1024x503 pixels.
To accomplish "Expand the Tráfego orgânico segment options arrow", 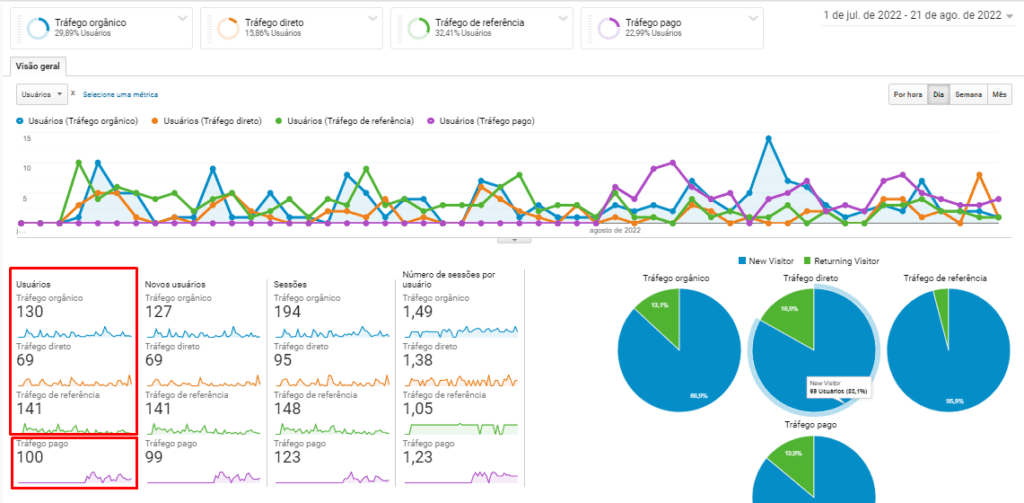I will tap(181, 18).
